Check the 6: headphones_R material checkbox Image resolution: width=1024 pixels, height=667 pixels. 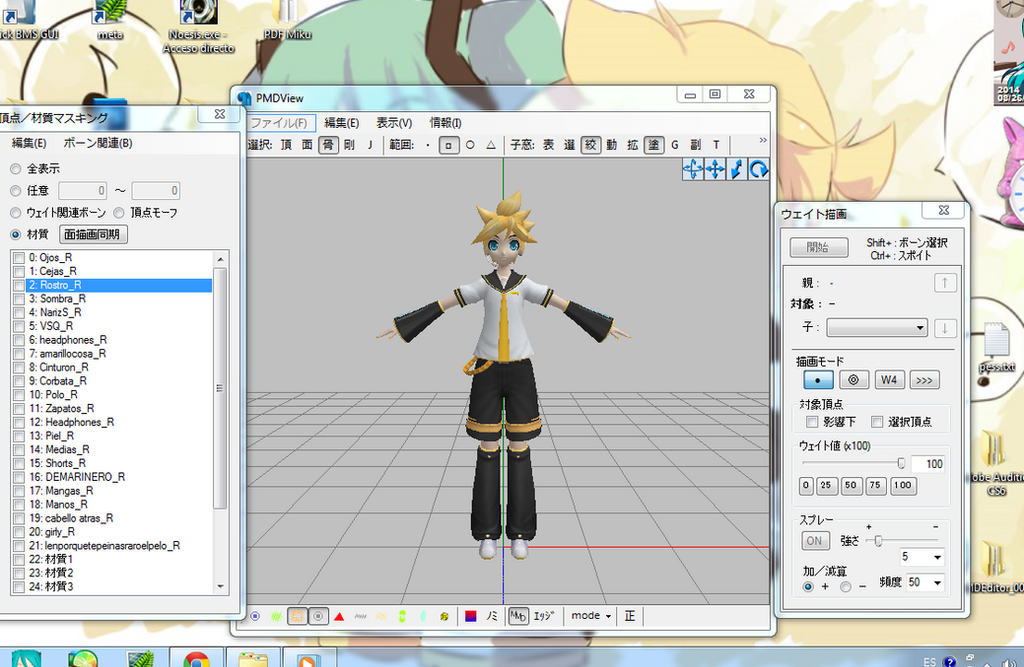[x=19, y=340]
